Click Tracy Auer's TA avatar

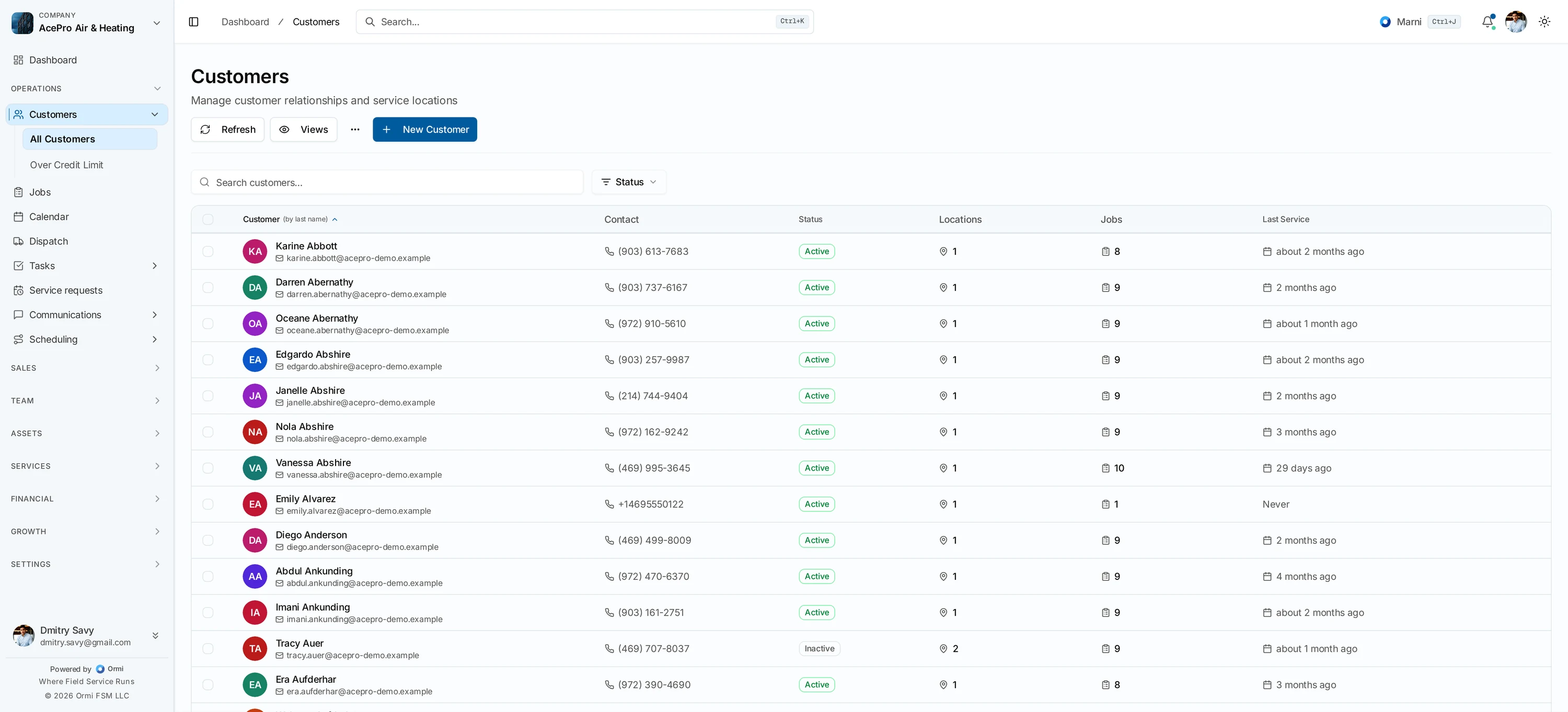(255, 649)
